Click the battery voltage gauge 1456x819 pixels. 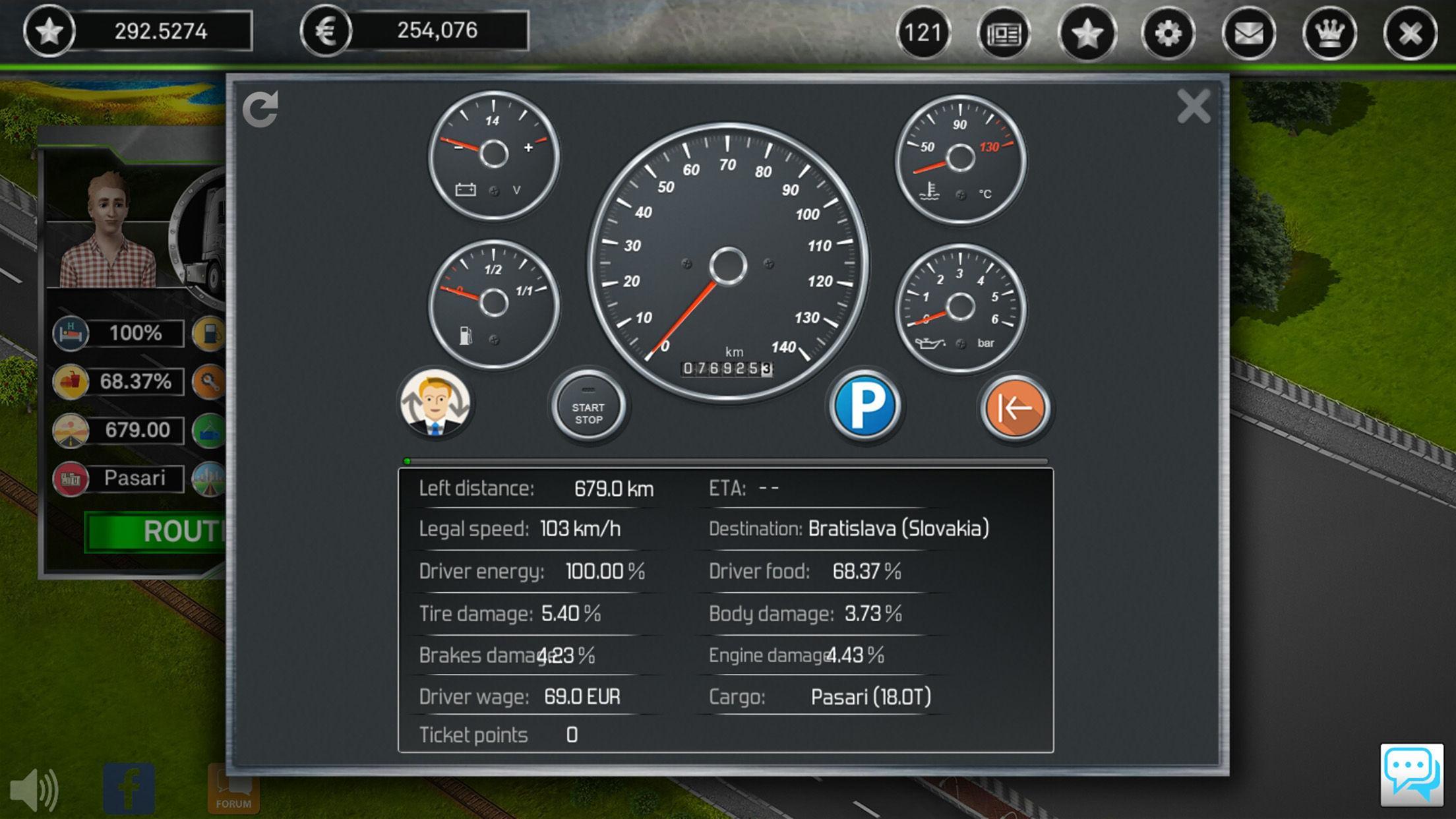coord(494,155)
